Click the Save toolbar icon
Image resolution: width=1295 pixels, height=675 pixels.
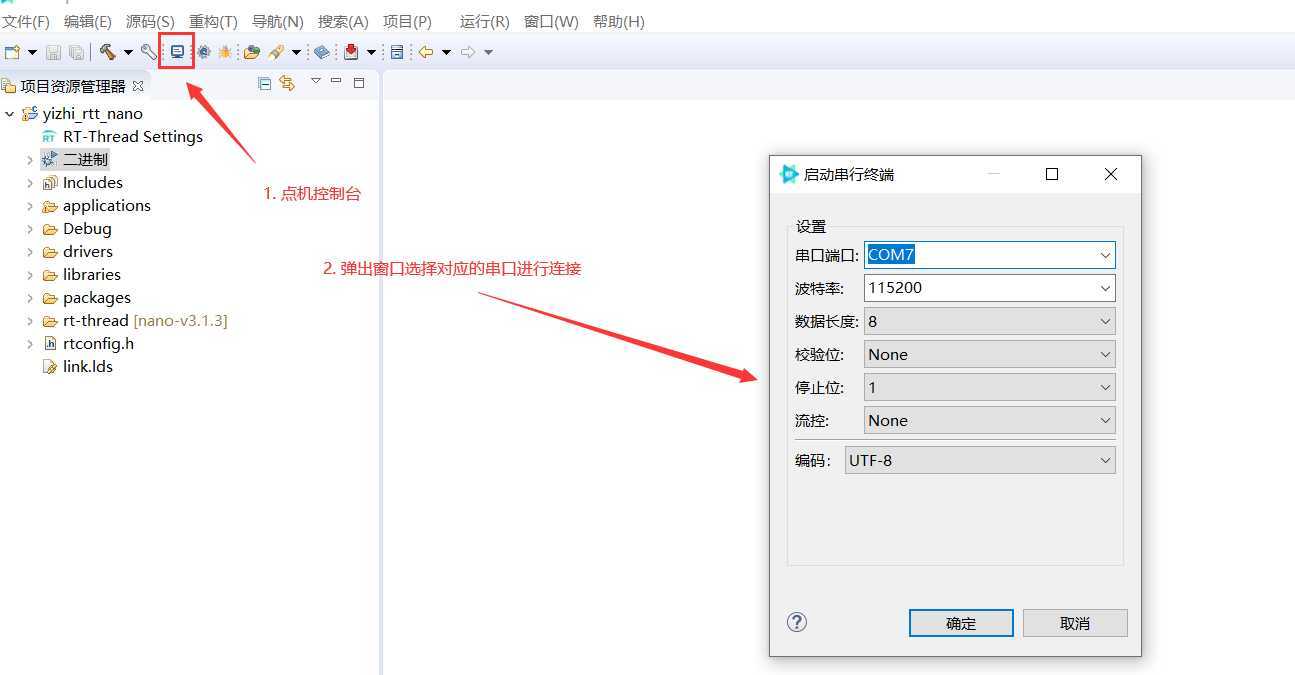pos(54,52)
